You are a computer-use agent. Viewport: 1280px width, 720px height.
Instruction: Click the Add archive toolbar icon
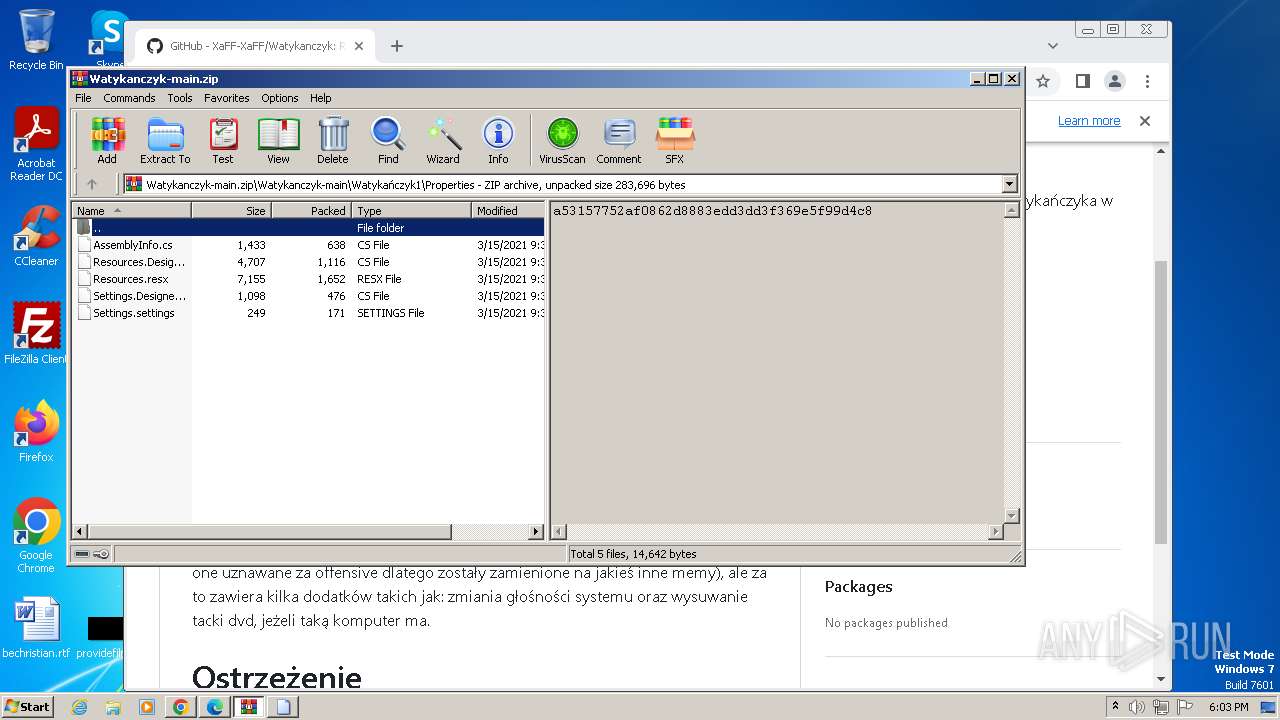tap(107, 140)
